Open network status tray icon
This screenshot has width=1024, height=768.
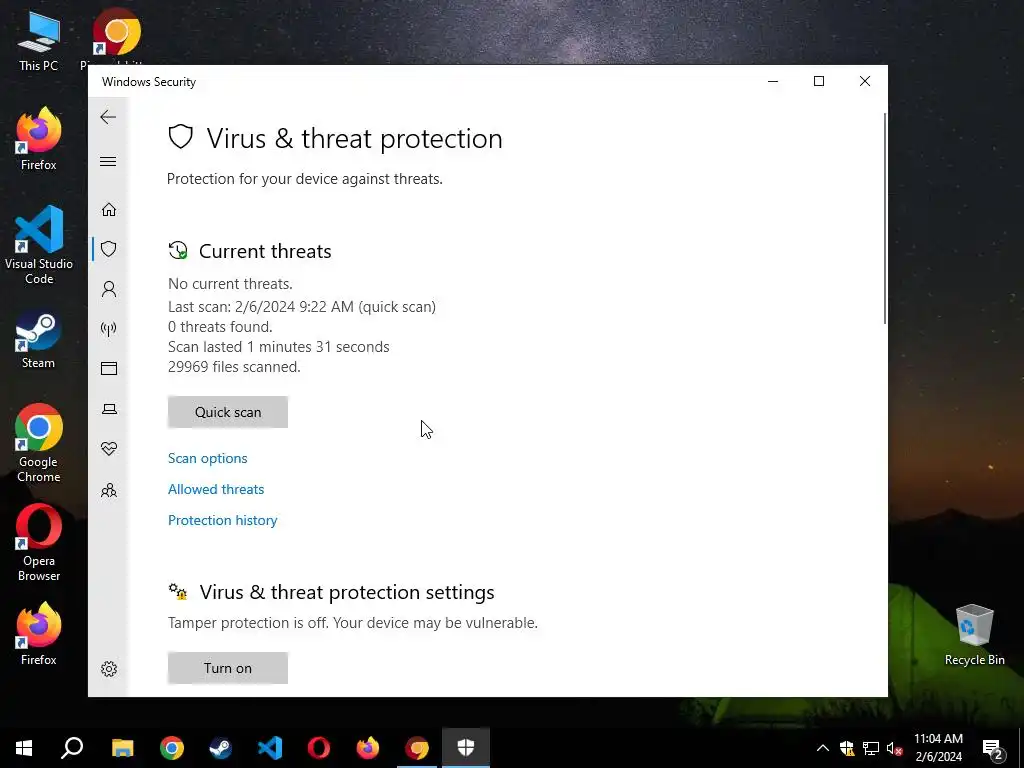[871, 748]
